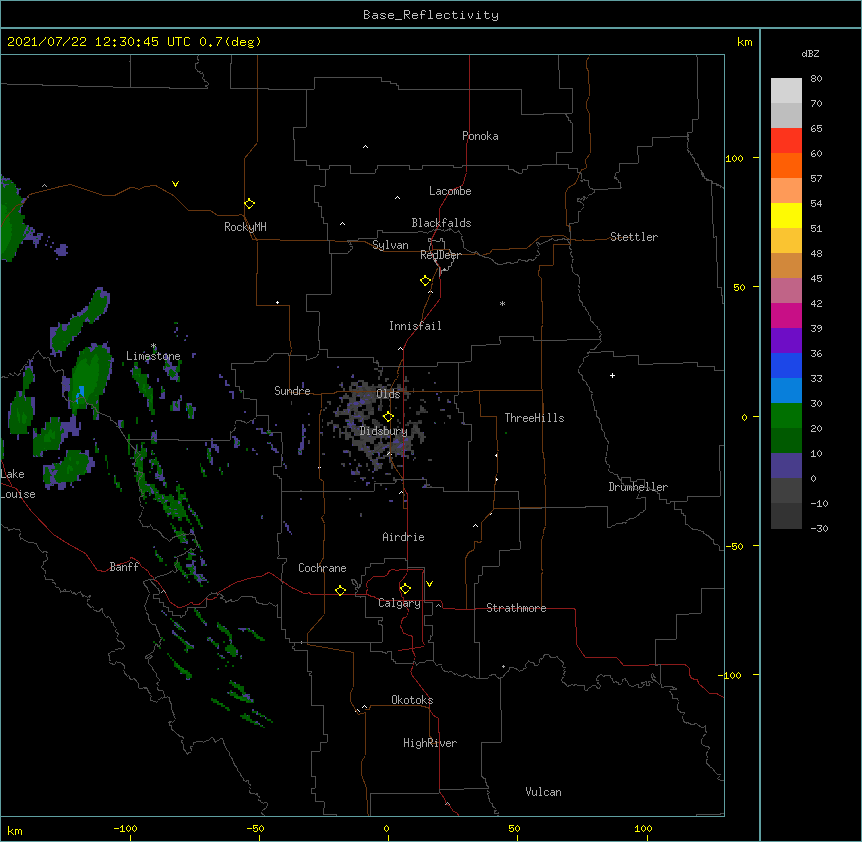862x842 pixels.
Task: Select the purple 39 dBZ legend swatch
Action: 786,340
